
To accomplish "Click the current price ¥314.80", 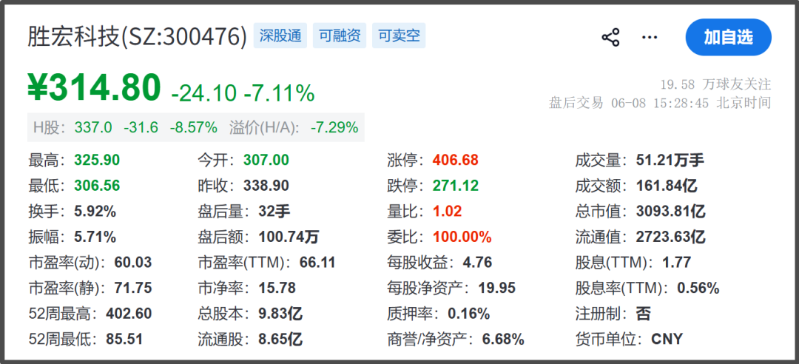I will (x=94, y=88).
